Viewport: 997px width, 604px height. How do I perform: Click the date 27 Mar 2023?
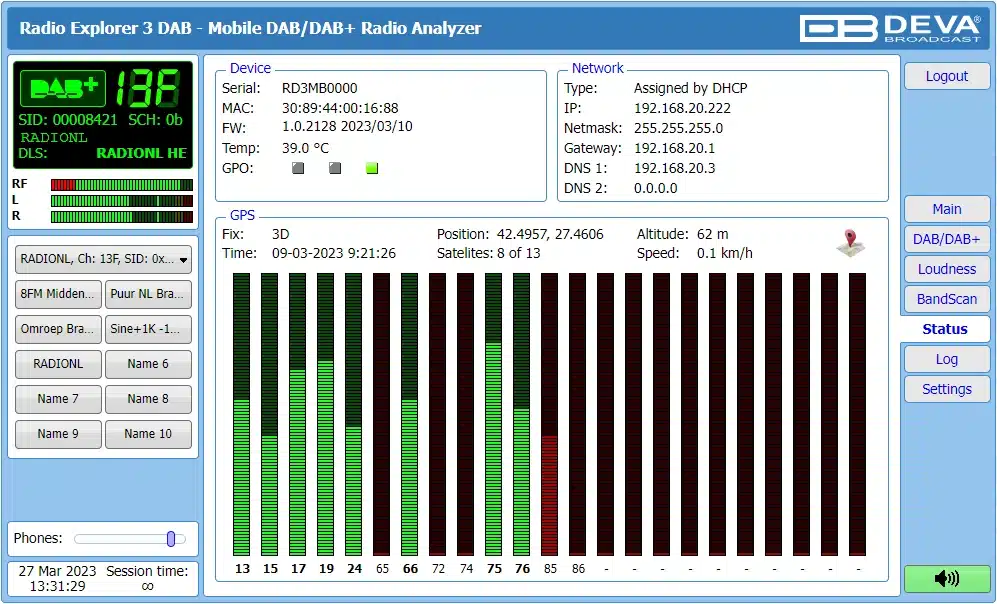coord(57,571)
